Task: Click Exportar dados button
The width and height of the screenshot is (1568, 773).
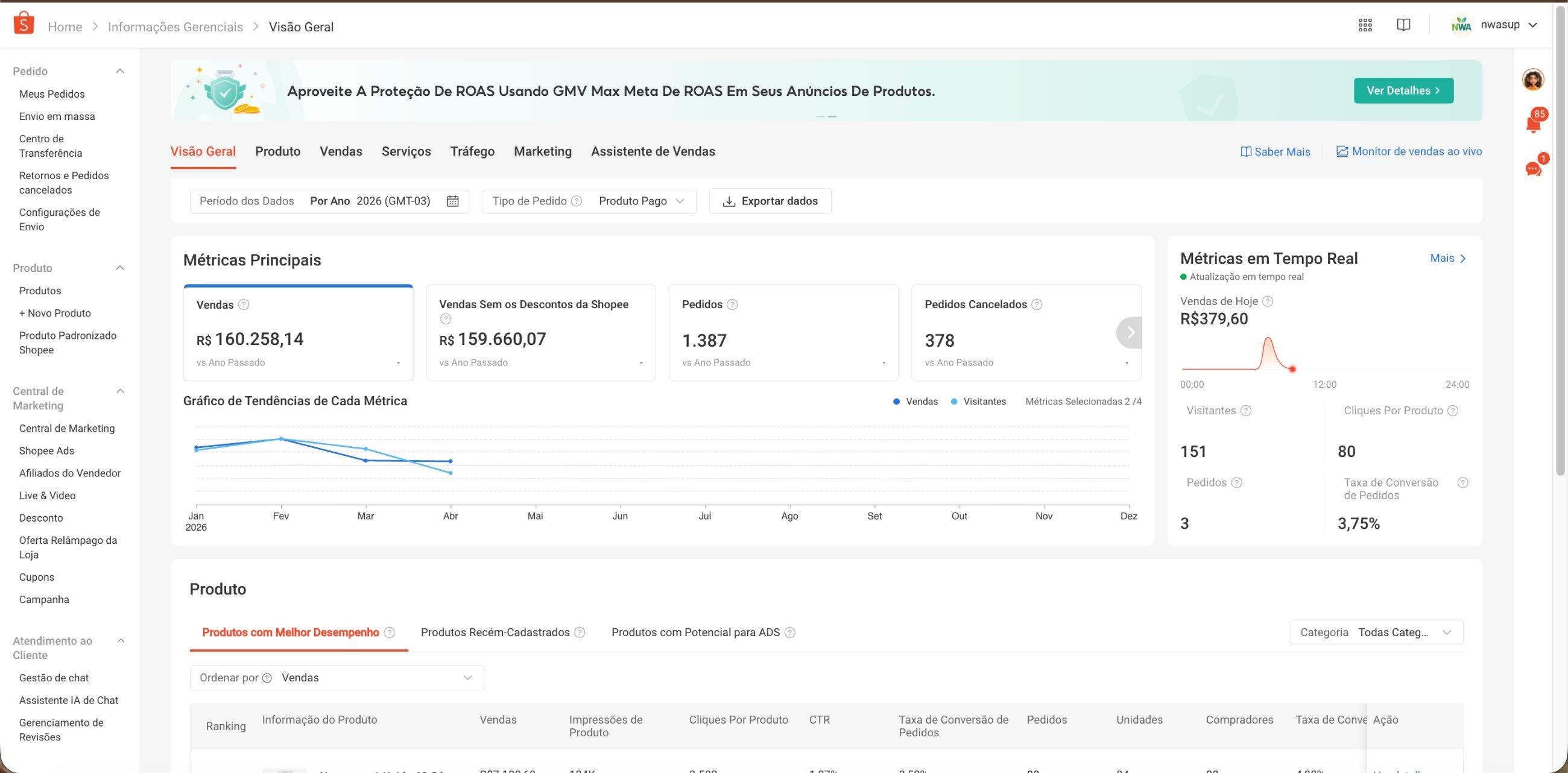Action: point(770,201)
